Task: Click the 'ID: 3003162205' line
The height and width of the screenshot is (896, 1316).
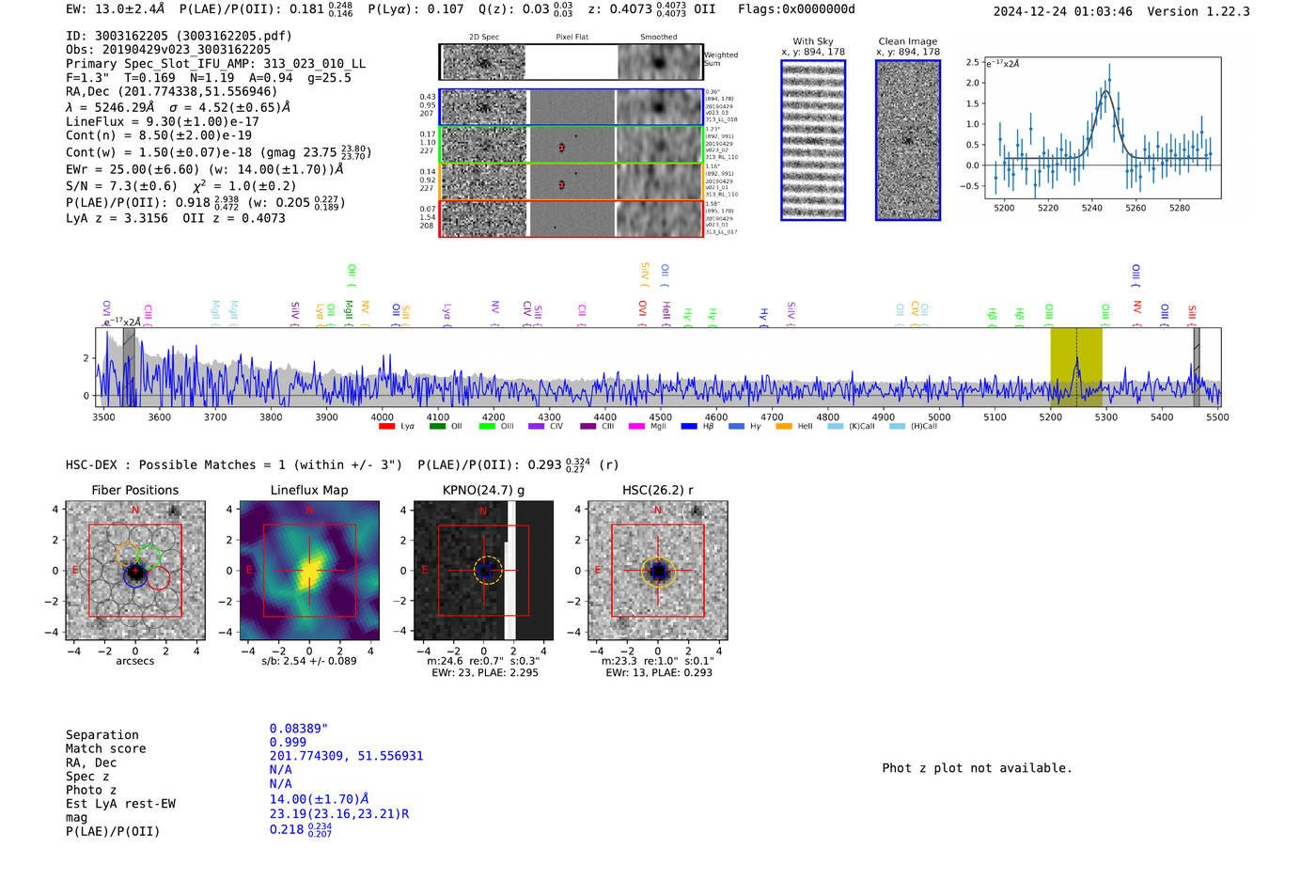Action: coord(179,36)
